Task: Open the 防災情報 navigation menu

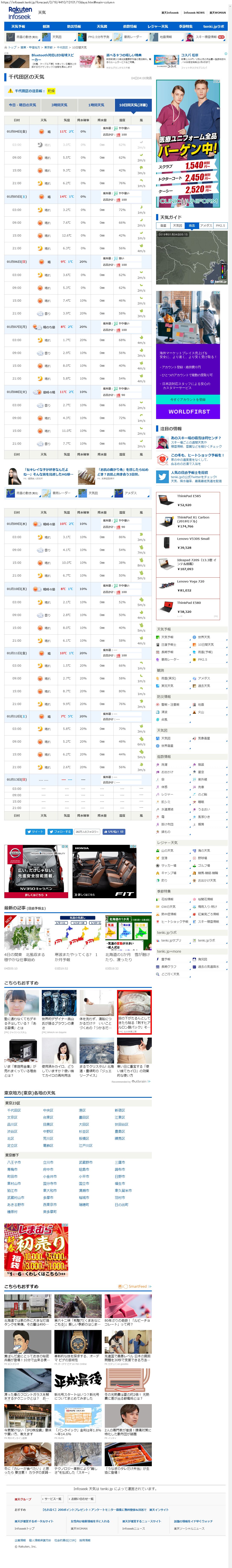Action: 74,27
